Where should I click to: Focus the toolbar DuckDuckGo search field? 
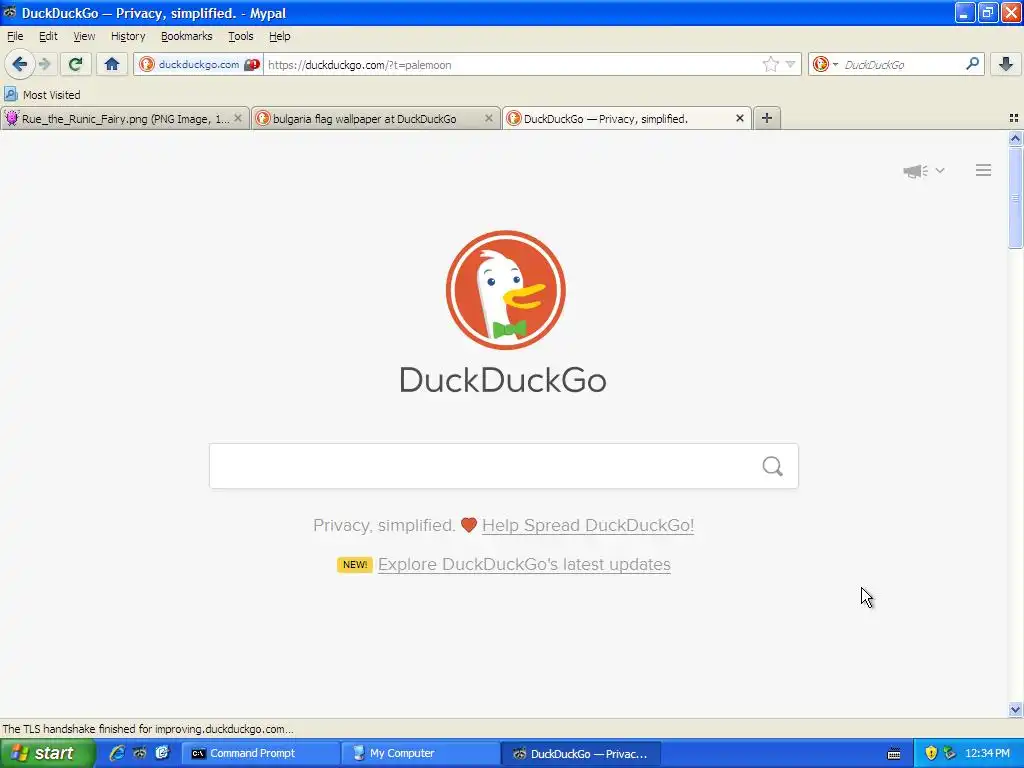901,65
